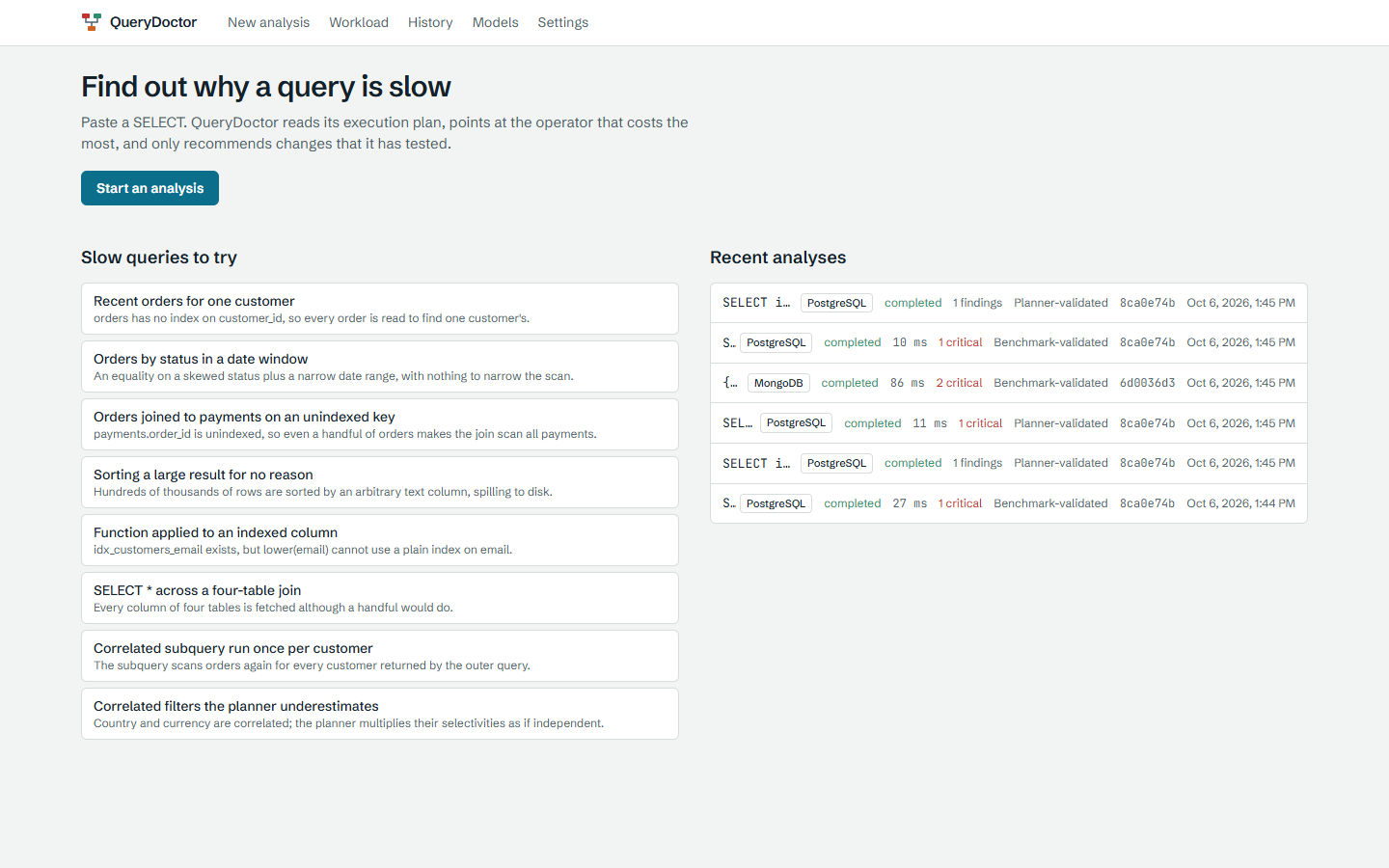The height and width of the screenshot is (868, 1389).
Task: Open the MongoDB analysis with 2 critical
Action: [1009, 383]
